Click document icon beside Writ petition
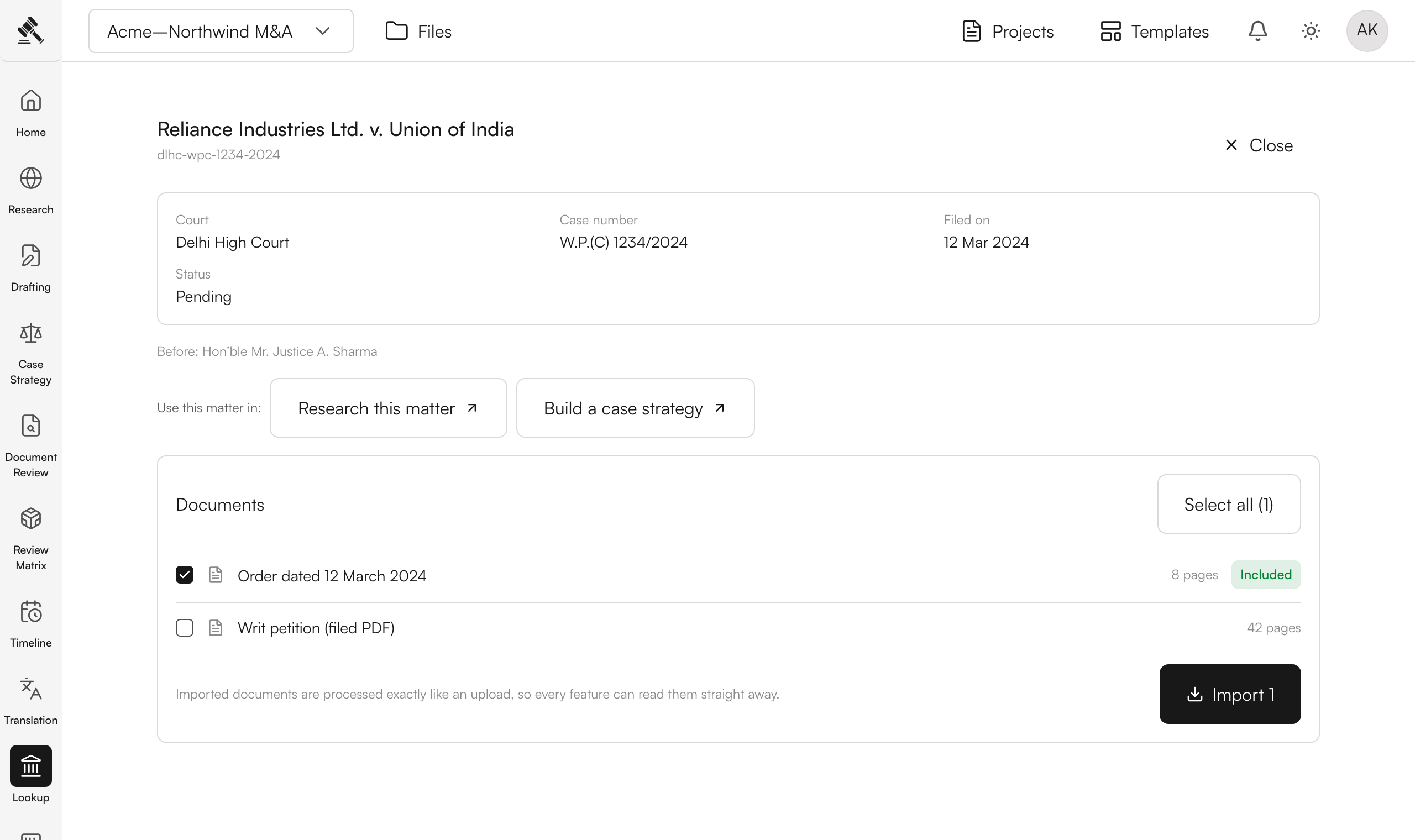Screen dimensions: 1415x840 (x=216, y=628)
